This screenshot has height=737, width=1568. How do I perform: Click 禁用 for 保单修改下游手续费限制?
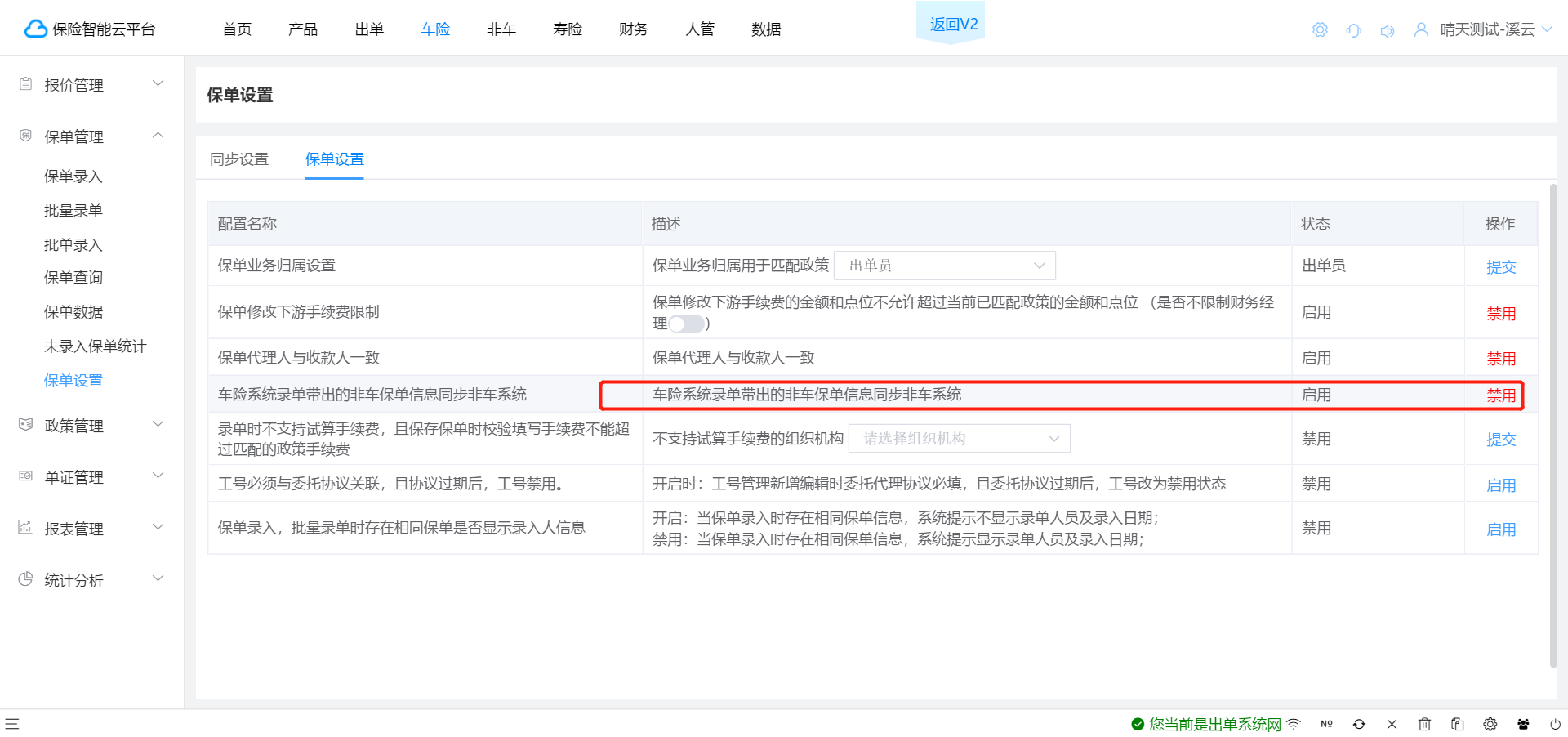(1501, 314)
